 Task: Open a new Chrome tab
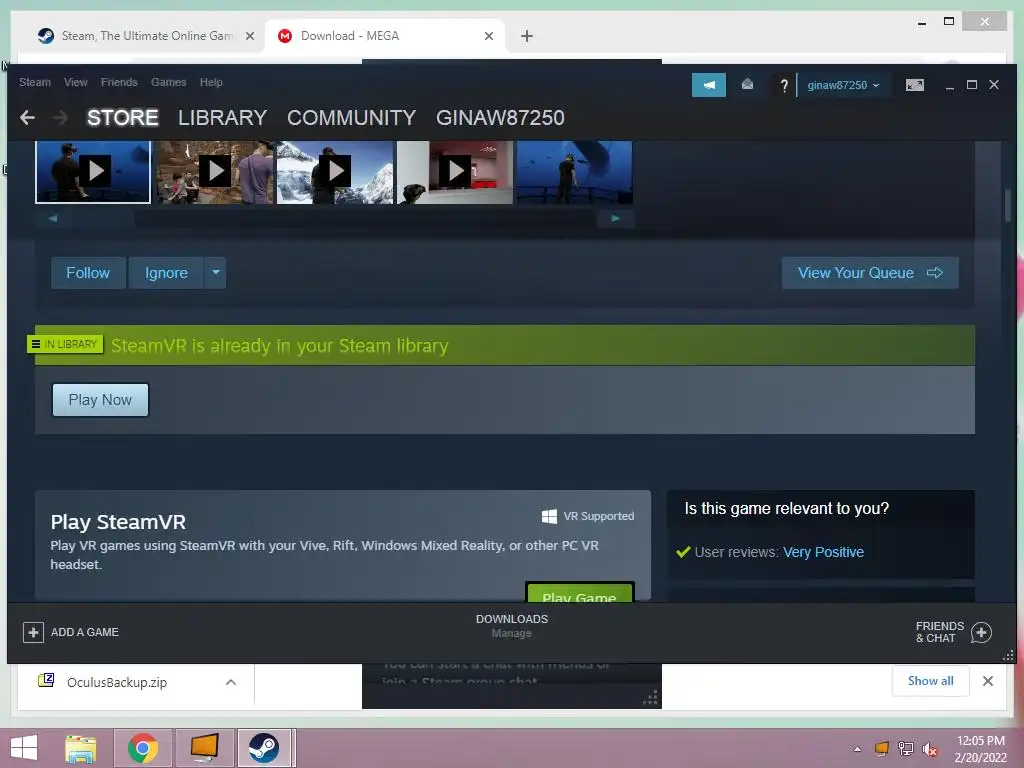[x=527, y=36]
